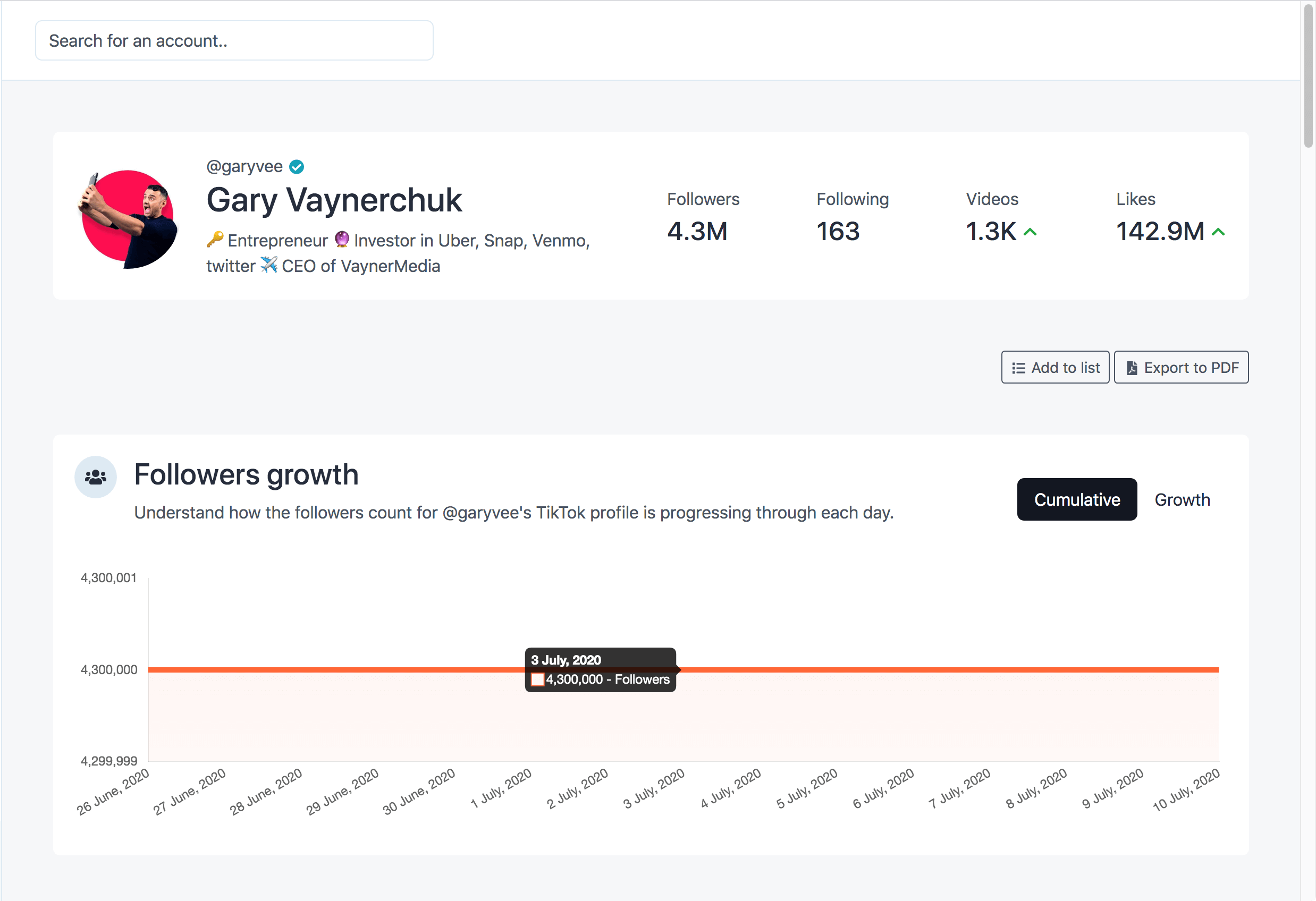The image size is (1316, 901).
Task: Click the key emoji before Entrepreneur in bio
Action: coord(215,240)
